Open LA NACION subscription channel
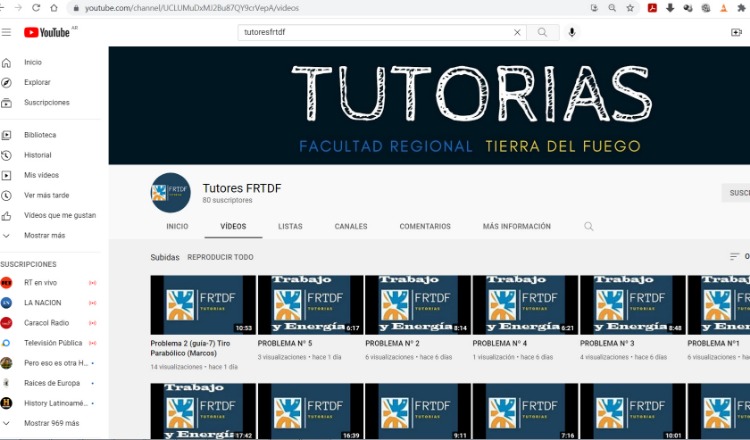This screenshot has width=750, height=440. (x=42, y=302)
